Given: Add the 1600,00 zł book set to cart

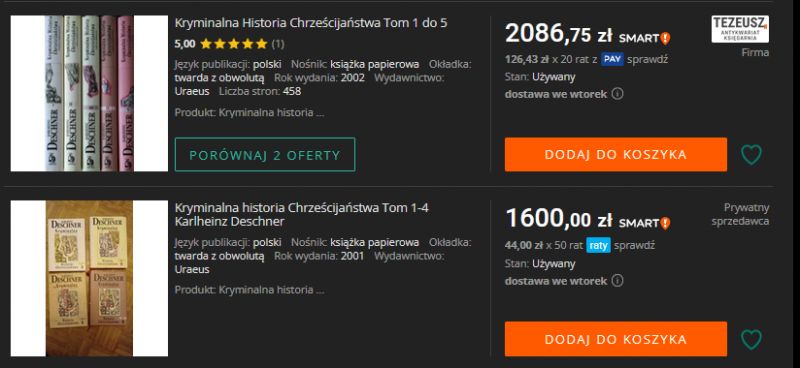Looking at the screenshot, I should (616, 339).
